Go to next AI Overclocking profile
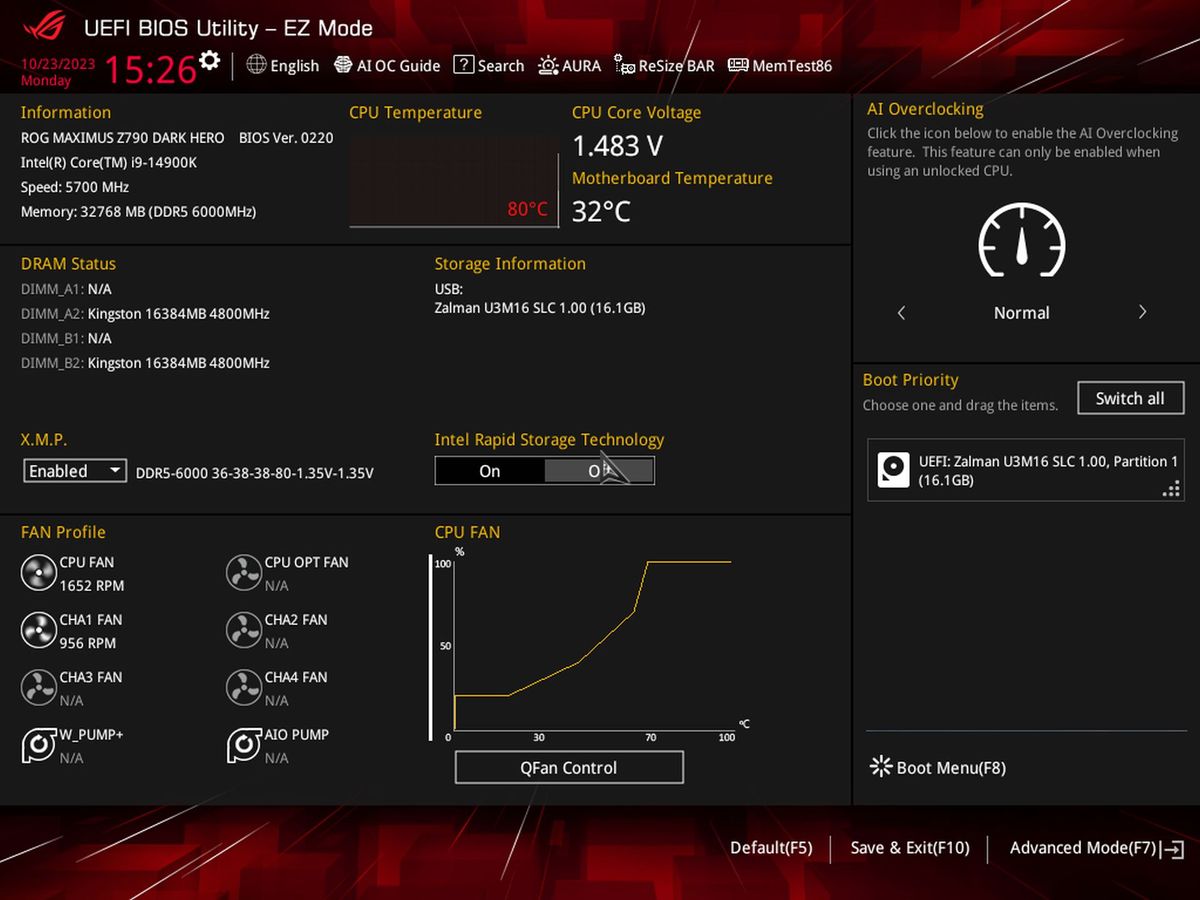Screen dimensions: 1200x900 [1142, 313]
